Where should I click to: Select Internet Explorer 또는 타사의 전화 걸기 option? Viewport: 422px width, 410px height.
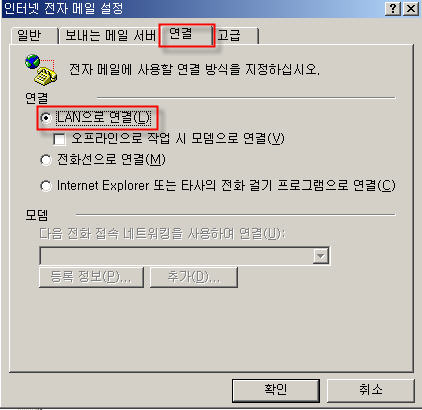[x=46, y=186]
